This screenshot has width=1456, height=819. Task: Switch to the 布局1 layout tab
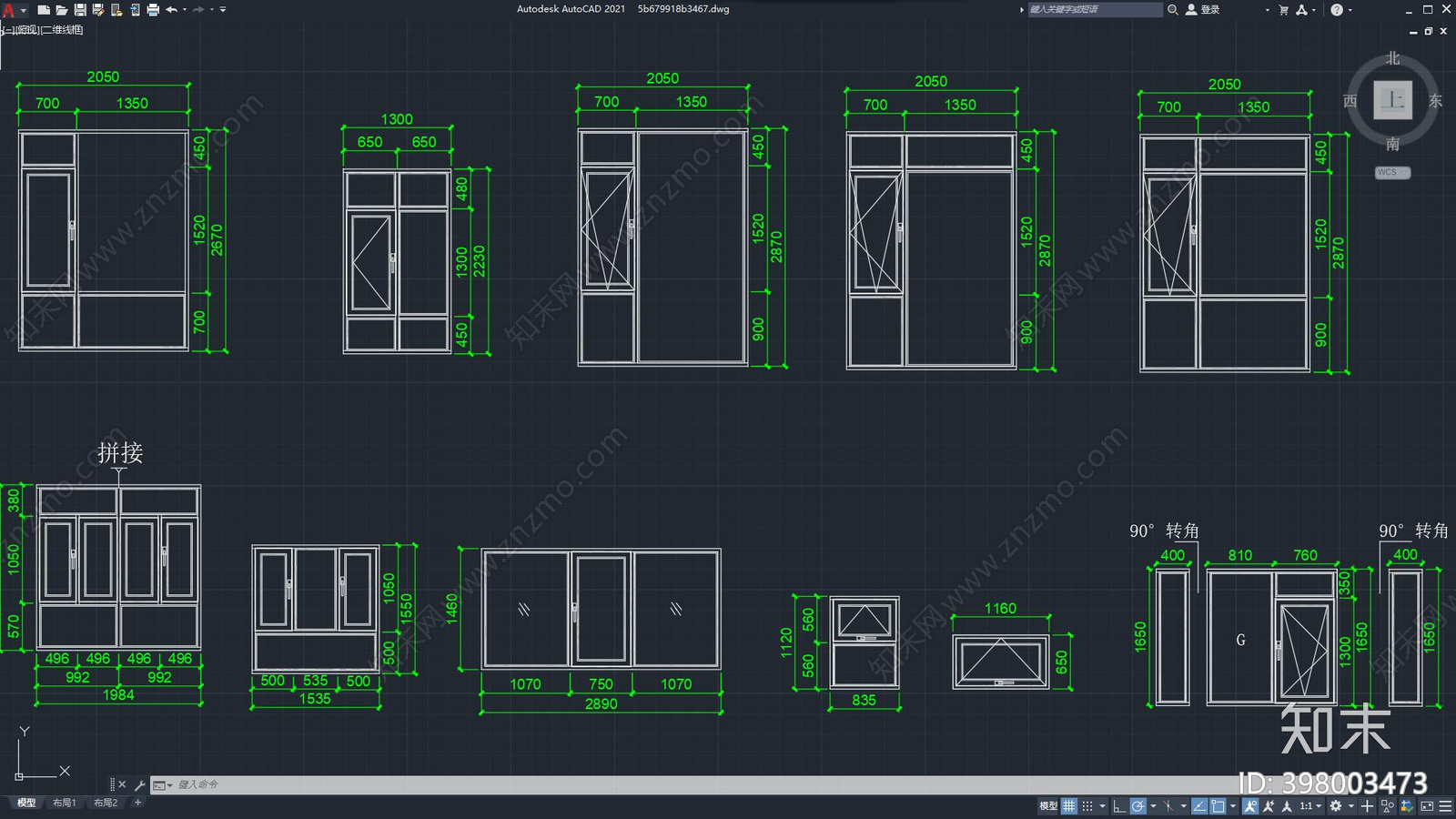pyautogui.click(x=64, y=803)
